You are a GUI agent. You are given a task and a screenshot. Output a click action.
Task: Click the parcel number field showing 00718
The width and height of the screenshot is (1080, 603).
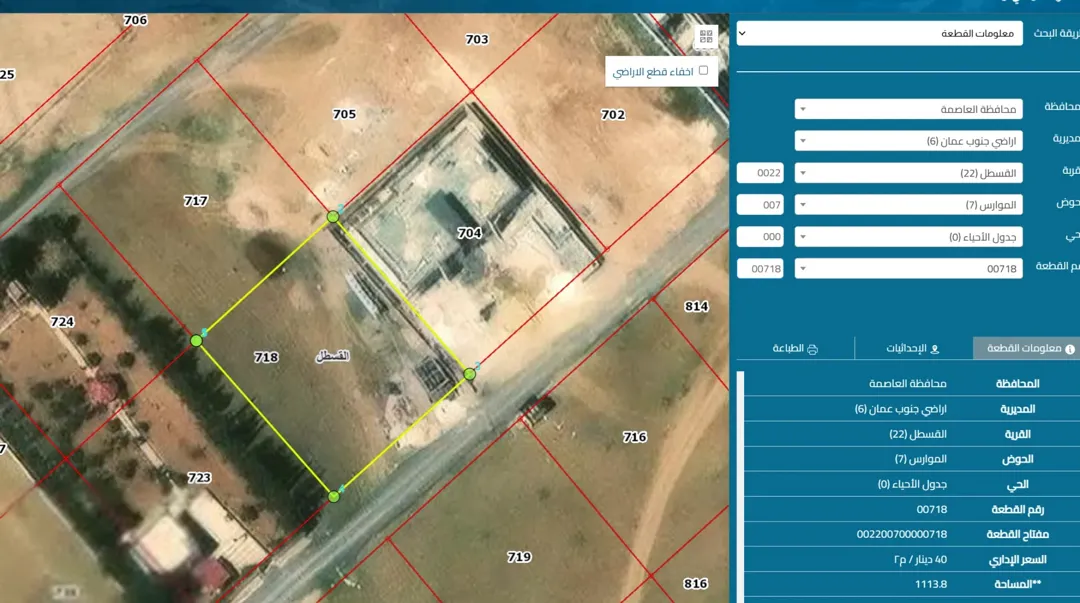click(x=760, y=269)
